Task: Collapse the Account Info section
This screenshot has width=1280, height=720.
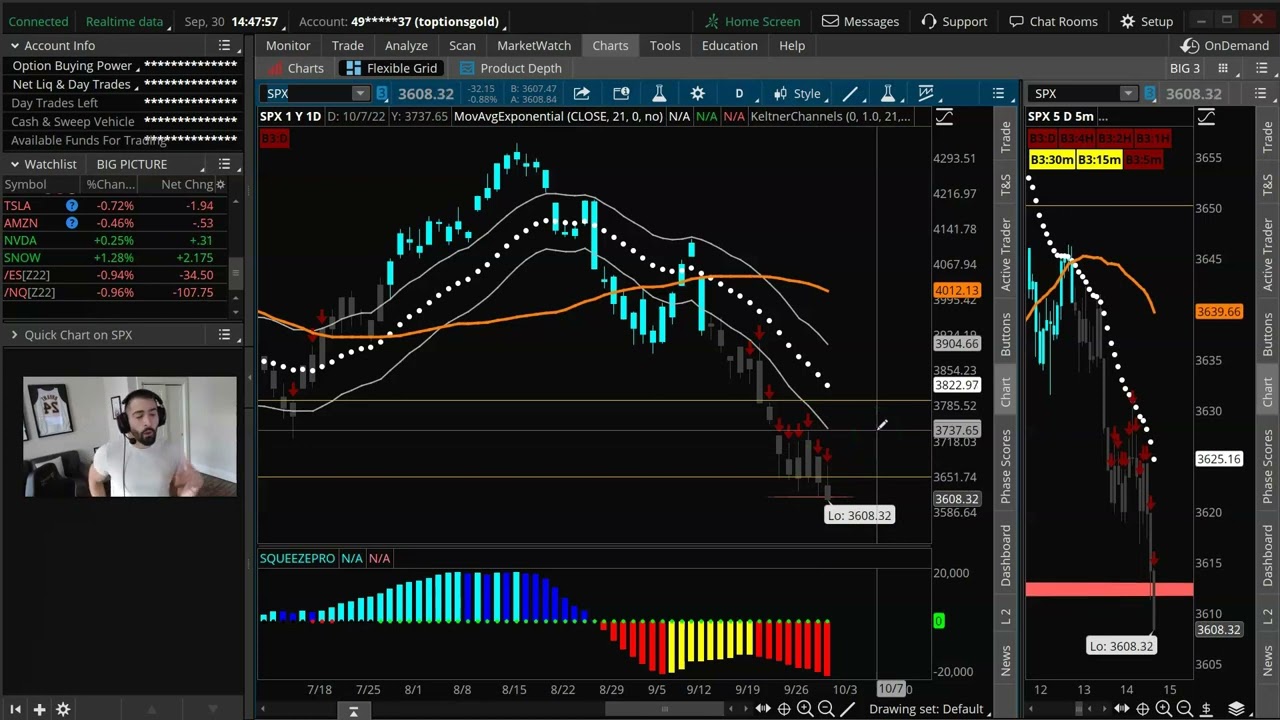Action: click(x=15, y=46)
